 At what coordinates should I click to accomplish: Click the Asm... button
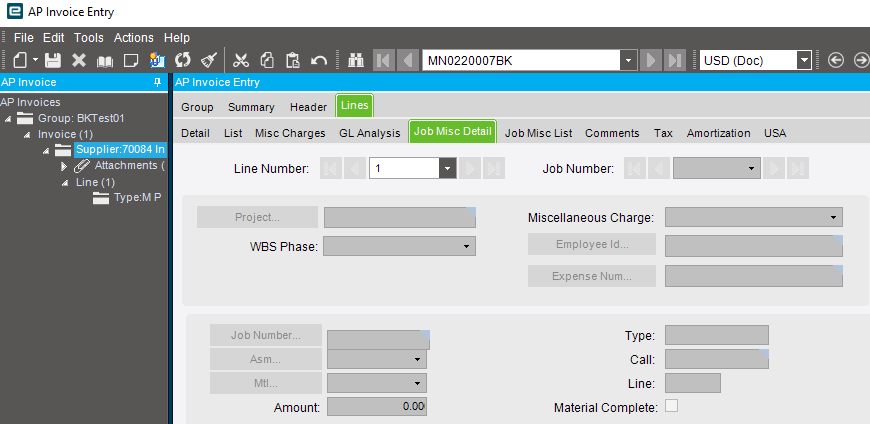click(266, 359)
